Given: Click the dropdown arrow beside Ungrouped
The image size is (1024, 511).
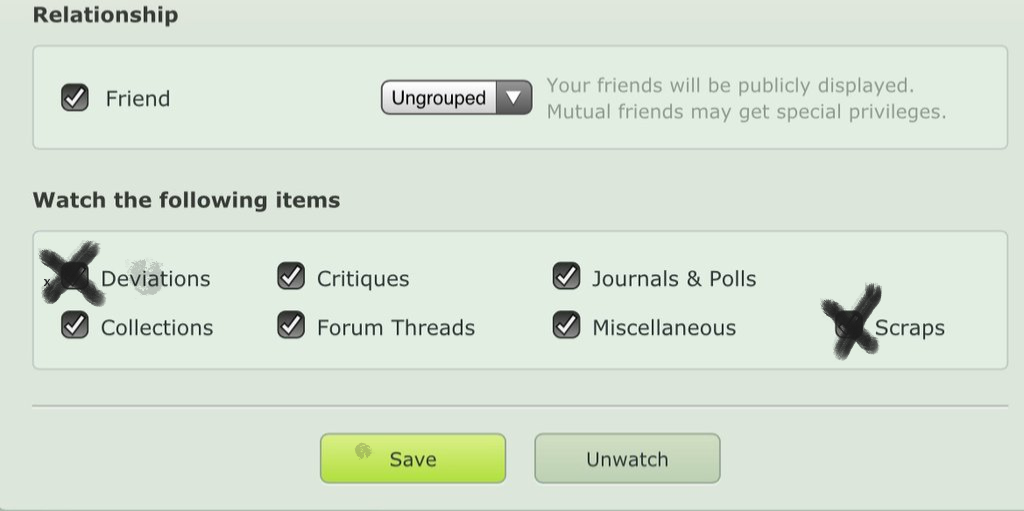Looking at the screenshot, I should [x=514, y=97].
